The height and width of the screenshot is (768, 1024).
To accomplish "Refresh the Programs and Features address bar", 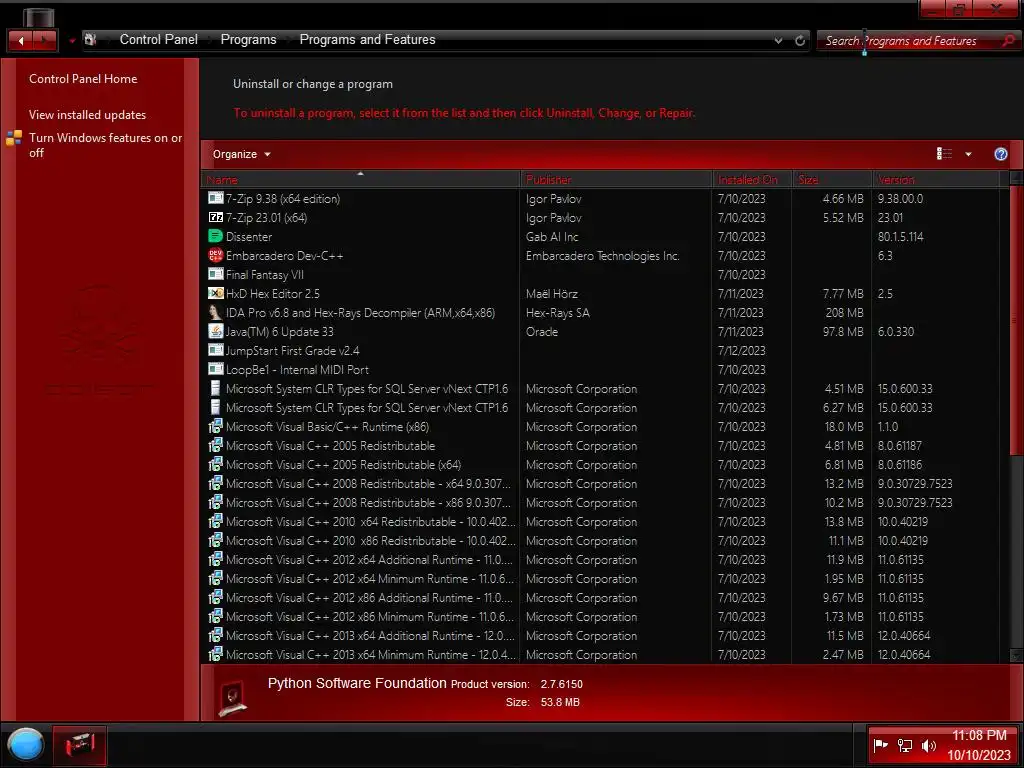I will 800,40.
